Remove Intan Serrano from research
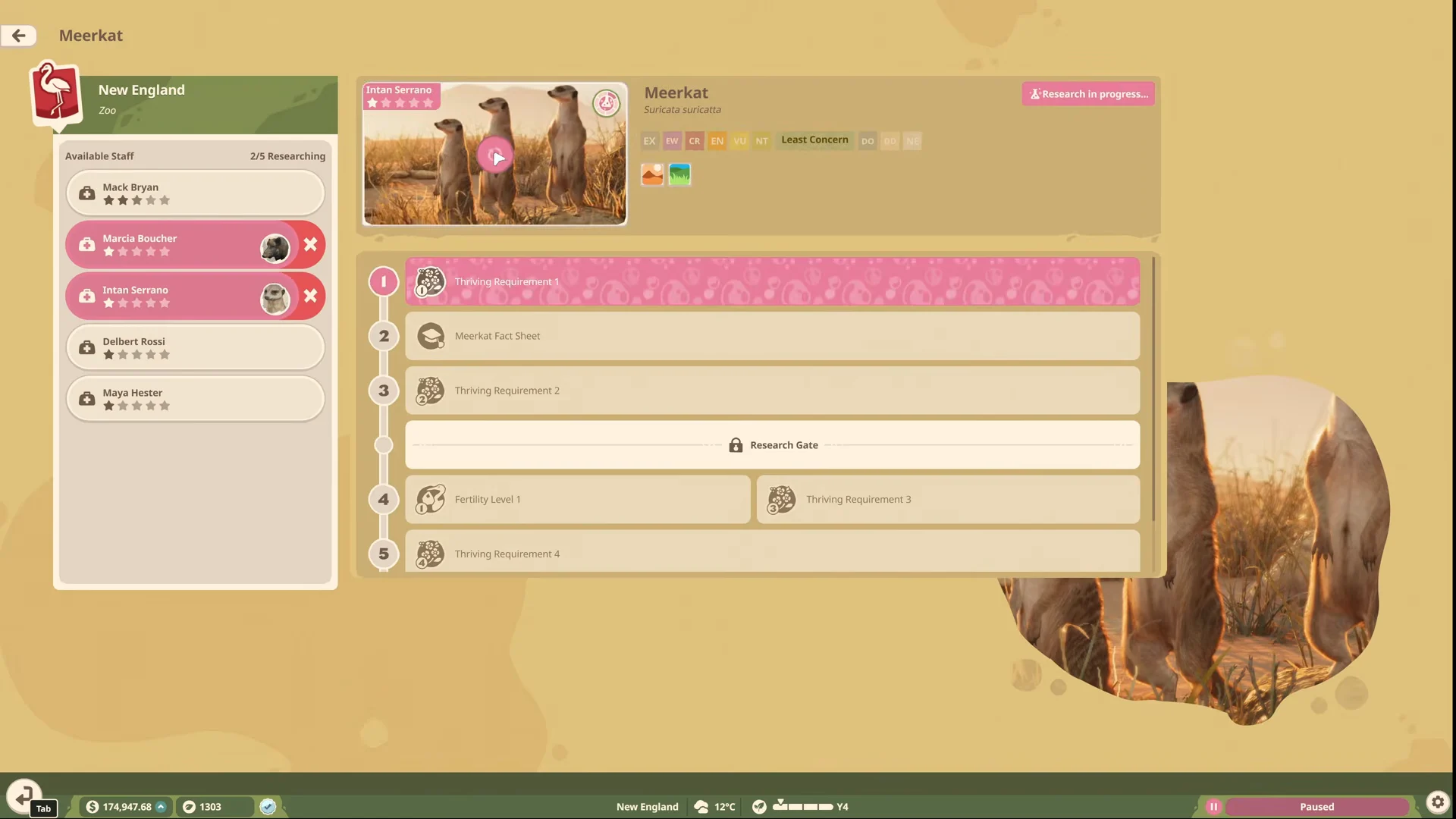Image resolution: width=1456 pixels, height=819 pixels. coord(310,296)
